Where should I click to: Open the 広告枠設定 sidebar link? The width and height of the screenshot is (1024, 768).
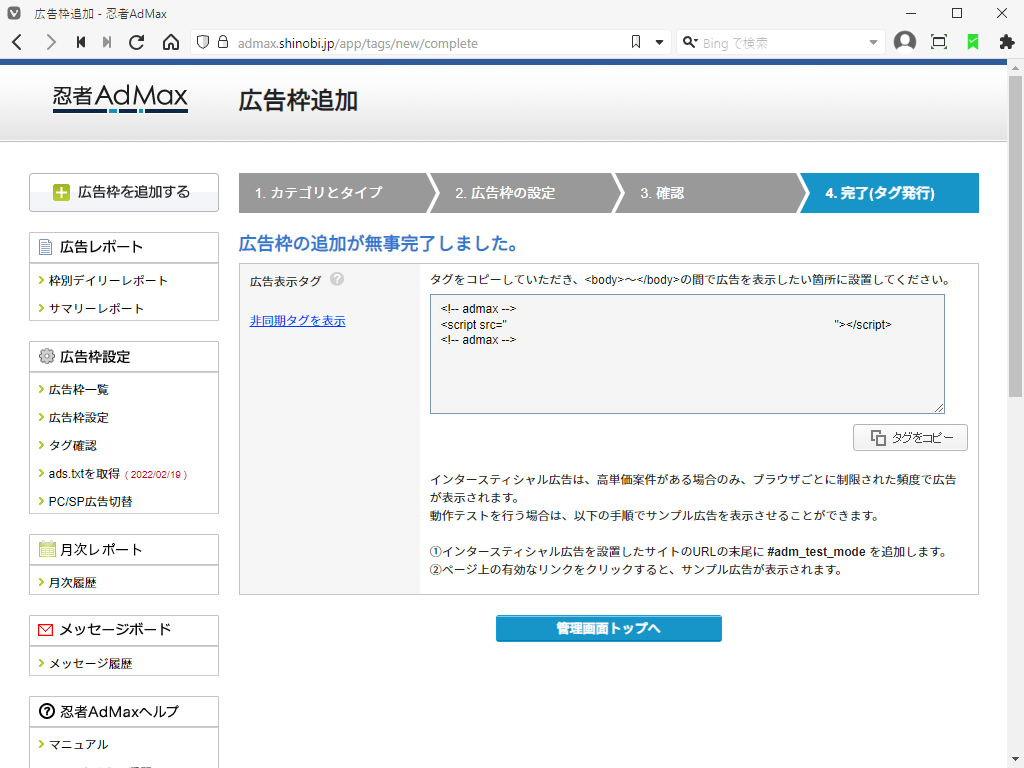point(78,418)
